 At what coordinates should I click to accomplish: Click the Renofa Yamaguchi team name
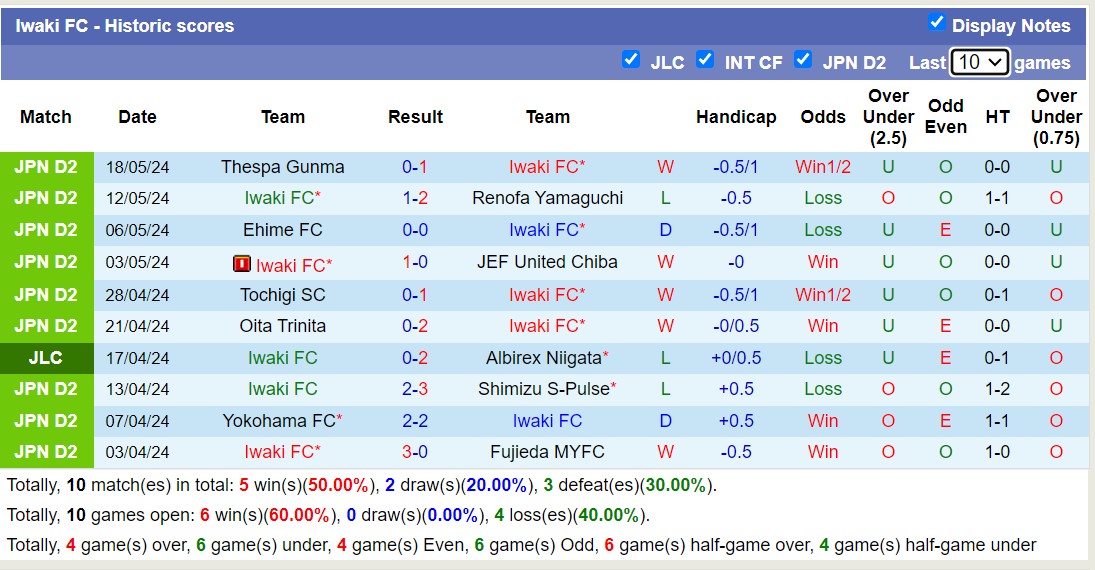[x=548, y=198]
